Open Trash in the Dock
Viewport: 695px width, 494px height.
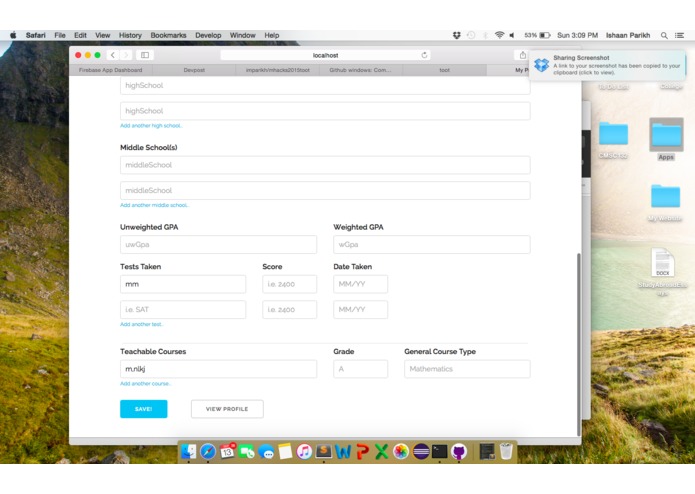(506, 451)
